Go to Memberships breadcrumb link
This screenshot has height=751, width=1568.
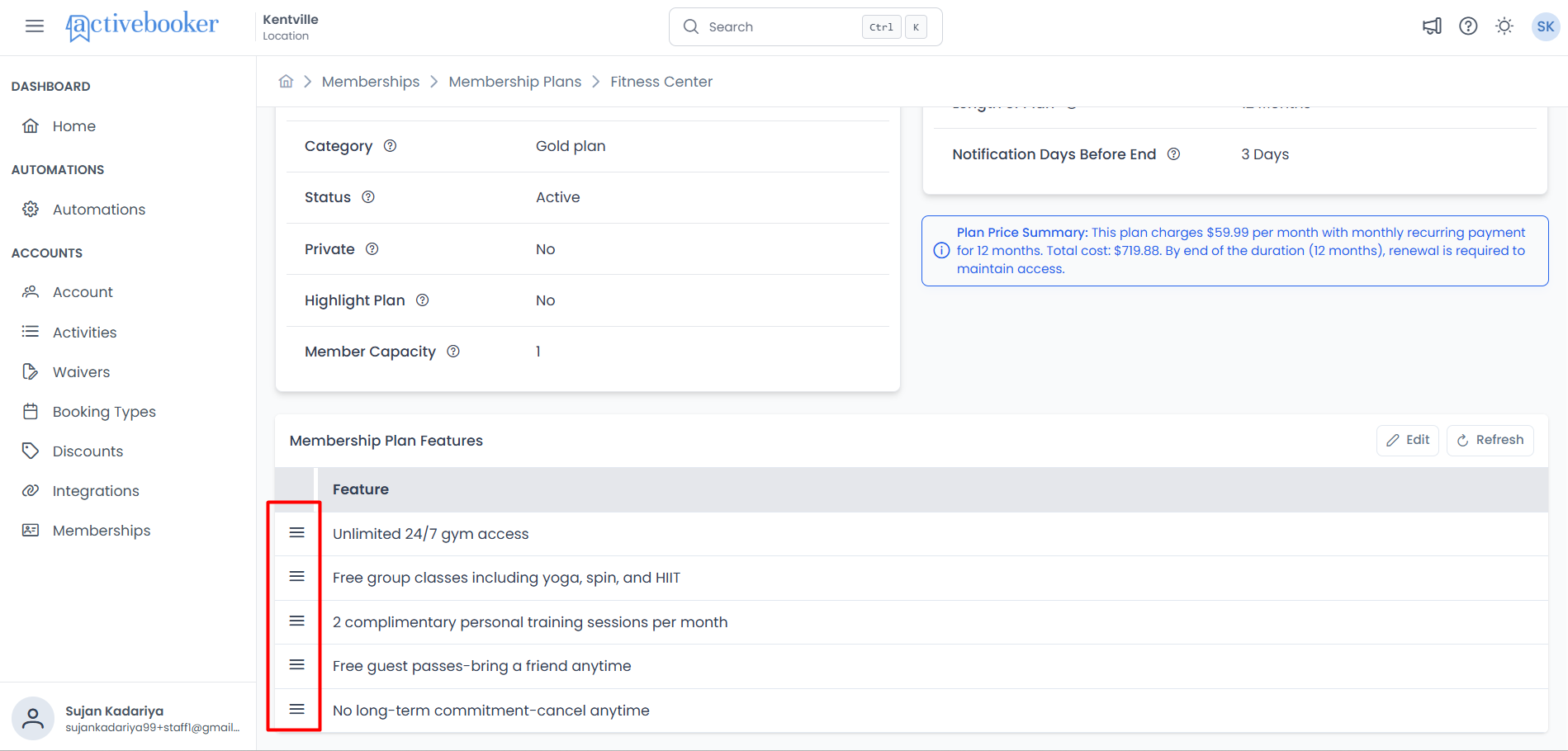click(371, 82)
